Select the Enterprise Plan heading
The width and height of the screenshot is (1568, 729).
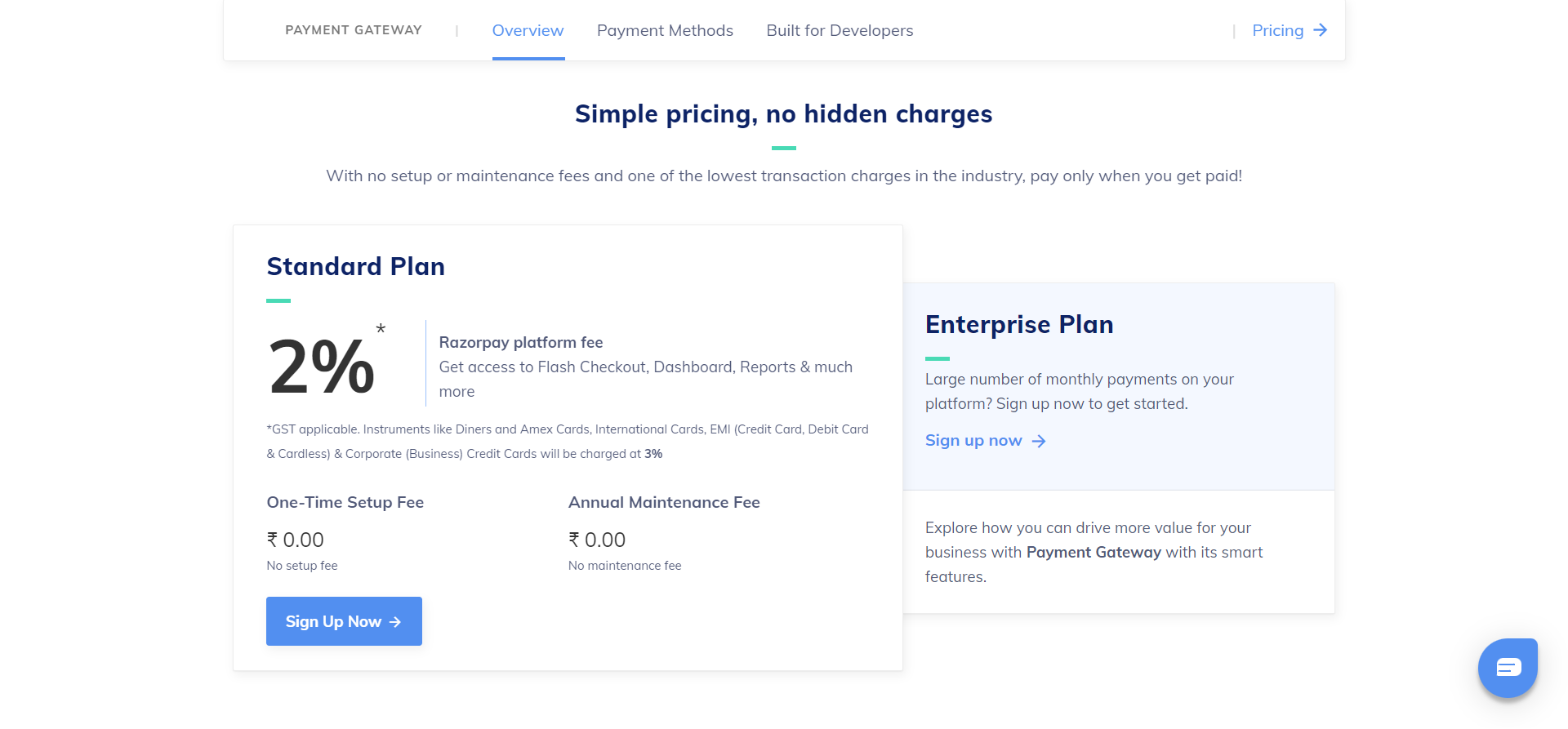(x=1019, y=324)
